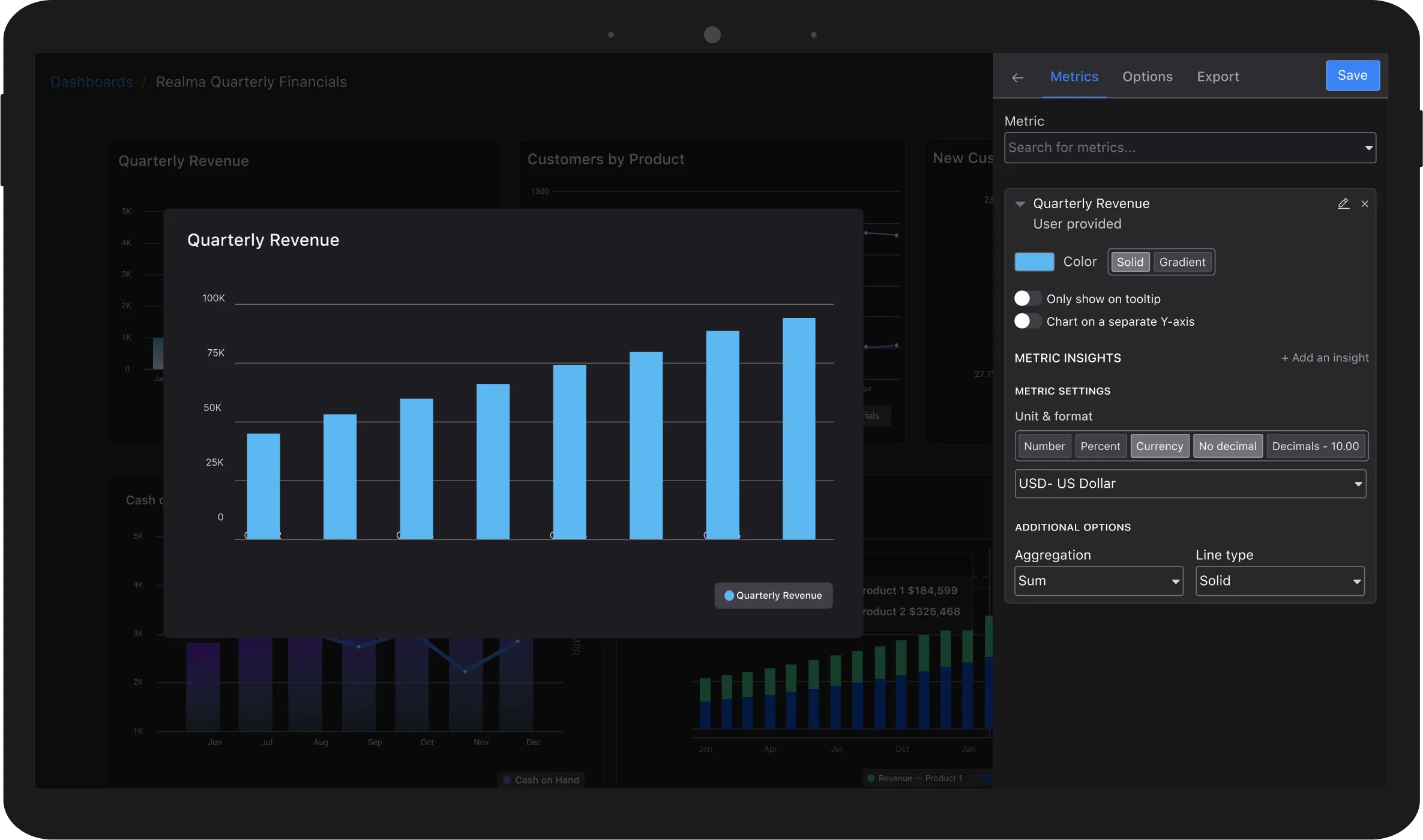The image size is (1423, 840).
Task: Open the USD- US Dollar currency dropdown
Action: (x=1190, y=484)
